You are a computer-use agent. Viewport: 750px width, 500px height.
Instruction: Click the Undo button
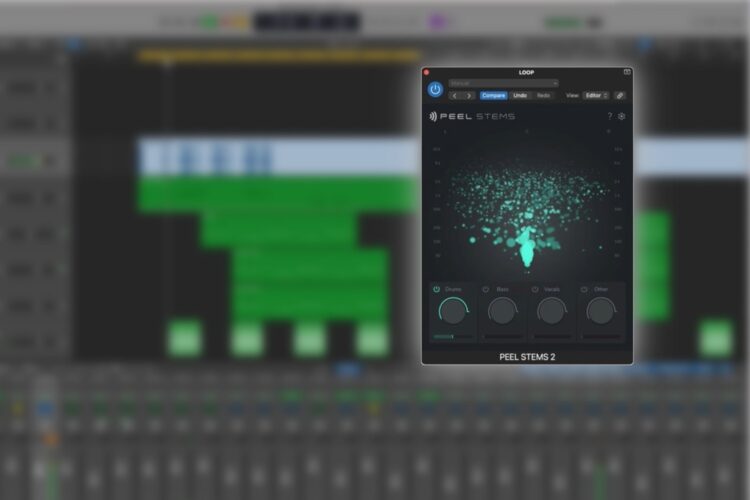[520, 96]
